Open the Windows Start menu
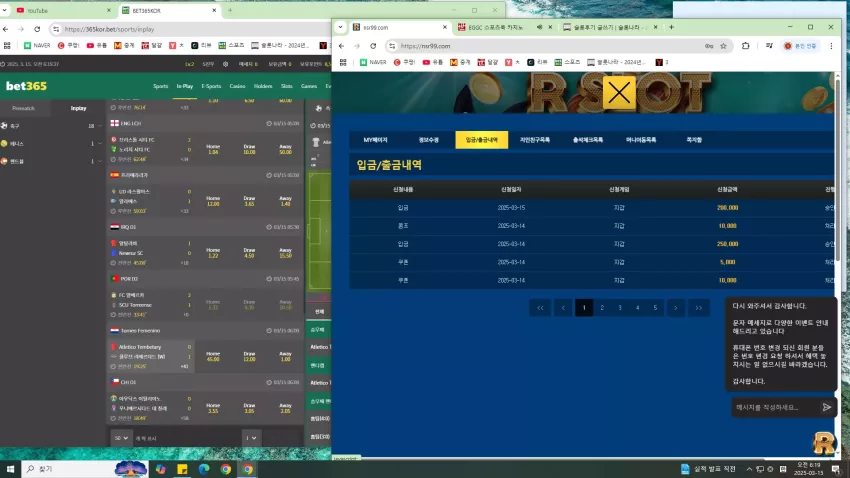The height and width of the screenshot is (478, 850). coord(10,469)
